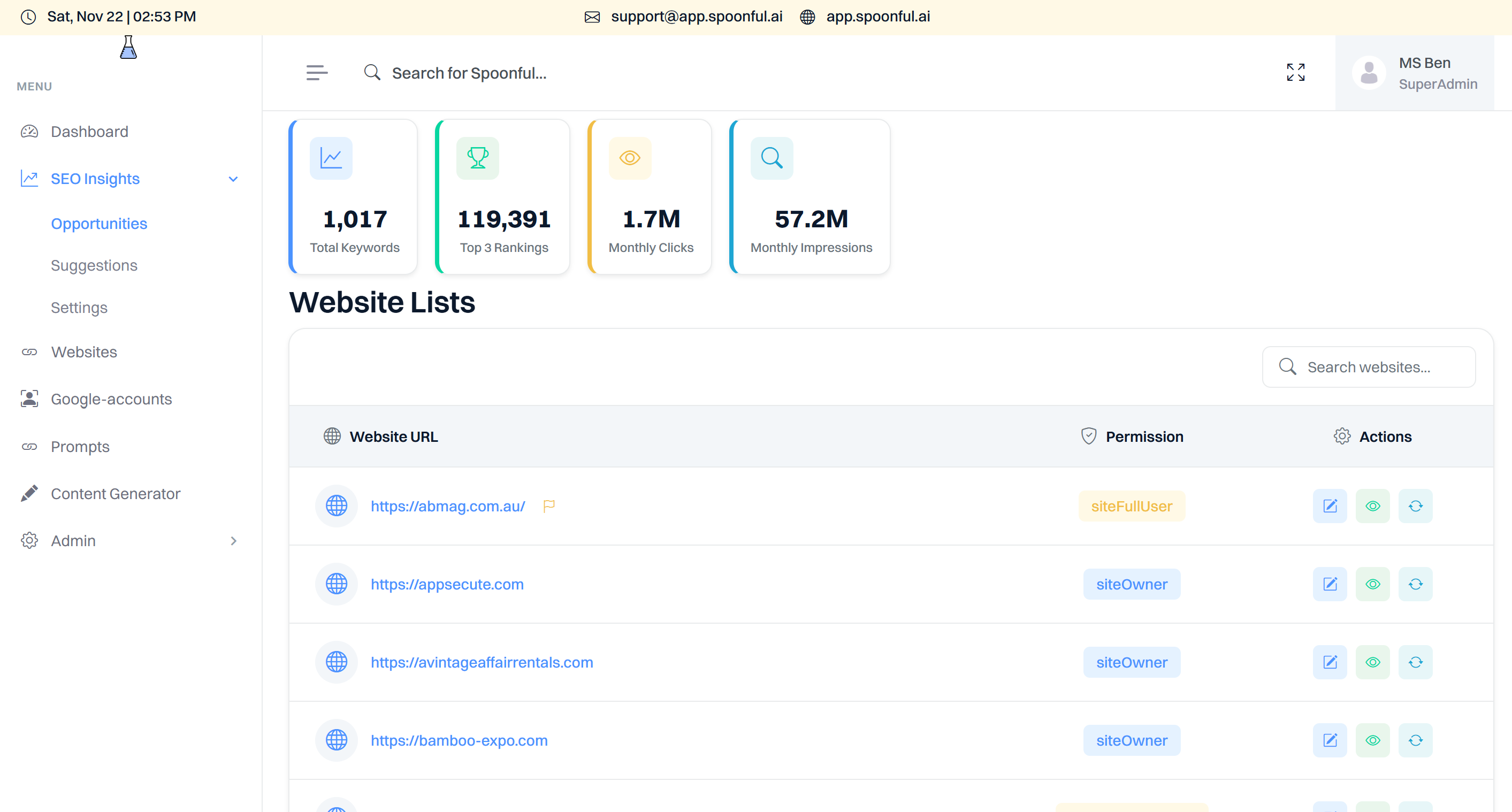Select the Dashboard icon in the sidebar
Viewport: 1512px width, 812px height.
coord(29,132)
